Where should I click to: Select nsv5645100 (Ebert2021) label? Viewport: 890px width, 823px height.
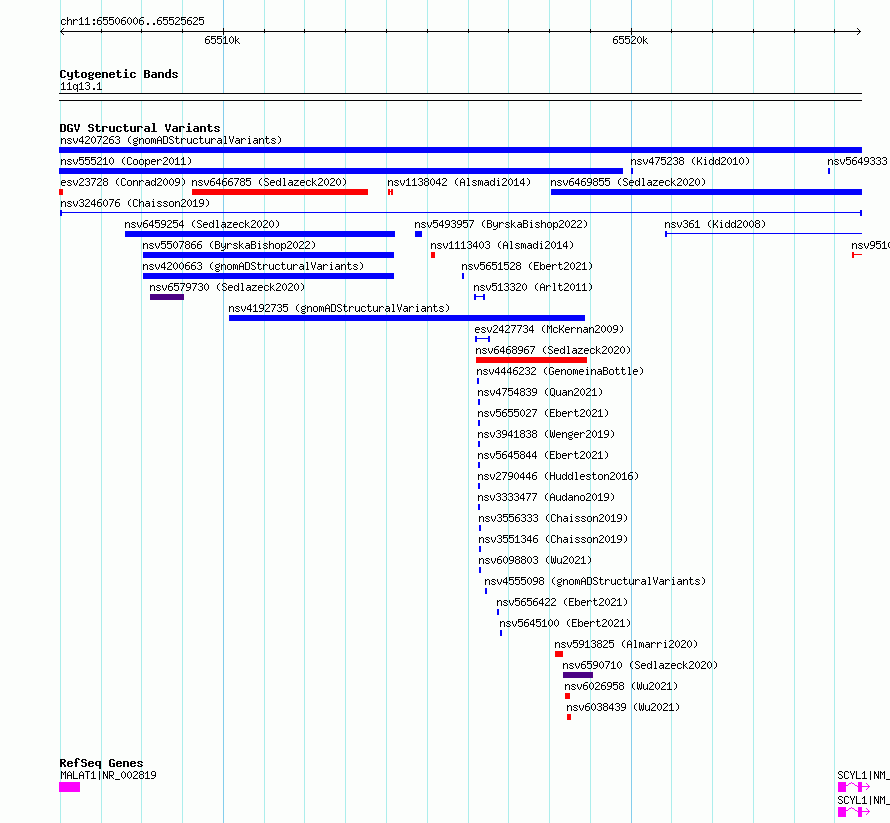(565, 623)
